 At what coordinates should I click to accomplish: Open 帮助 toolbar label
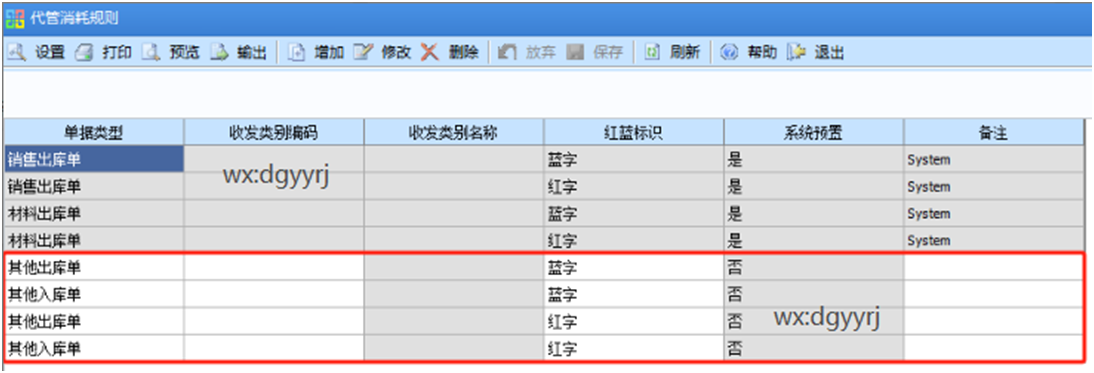[762, 52]
